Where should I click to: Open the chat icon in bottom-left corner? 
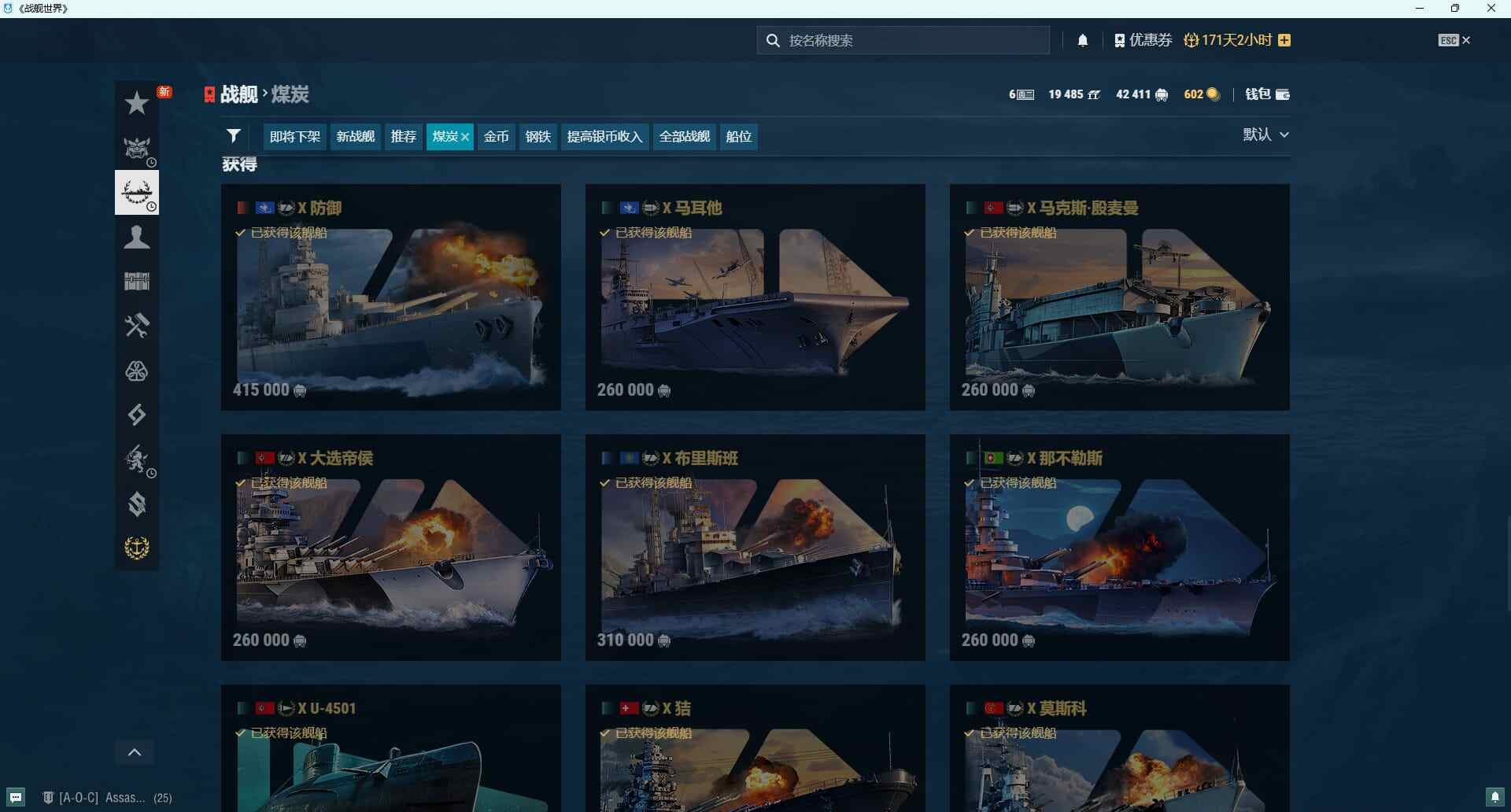pos(16,797)
